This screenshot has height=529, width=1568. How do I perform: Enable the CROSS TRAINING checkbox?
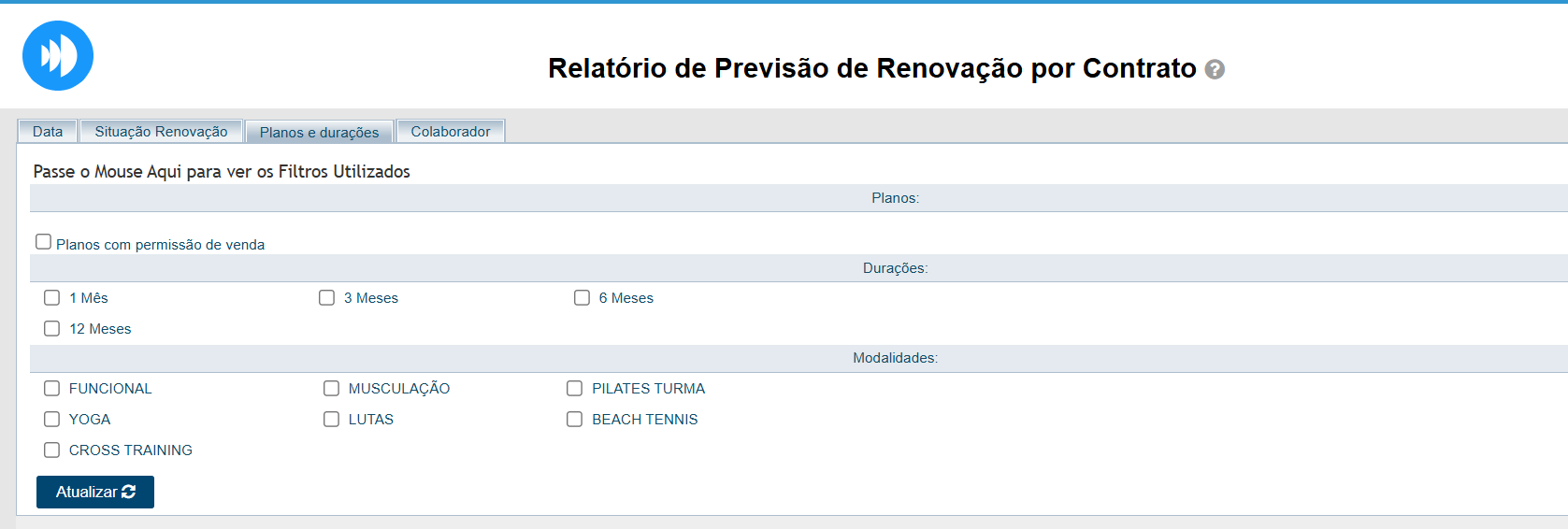tap(52, 450)
